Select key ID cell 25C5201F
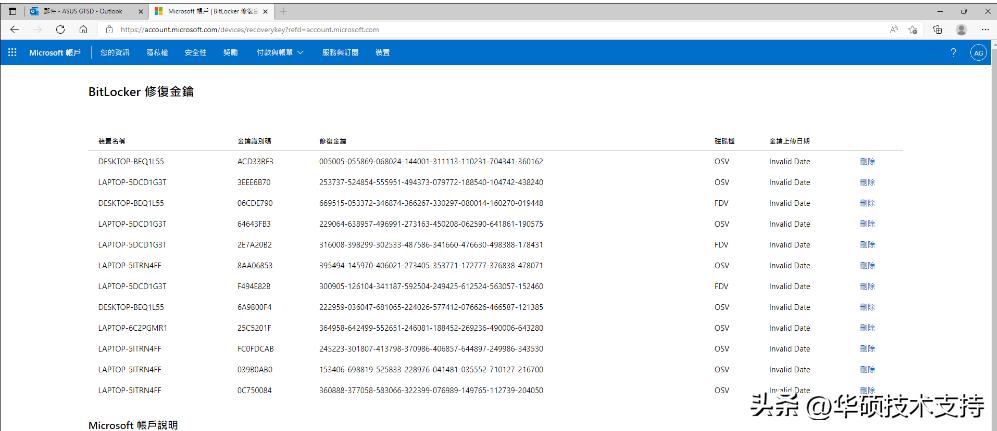The height and width of the screenshot is (431, 997). point(254,328)
